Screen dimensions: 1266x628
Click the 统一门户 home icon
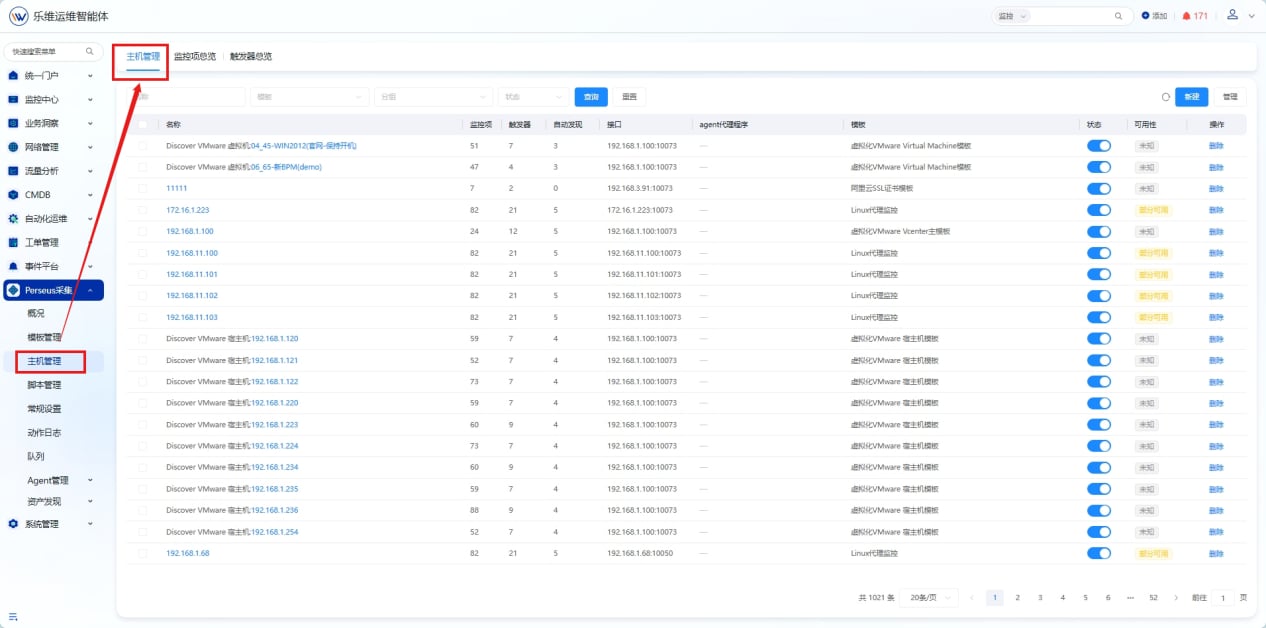tap(13, 76)
